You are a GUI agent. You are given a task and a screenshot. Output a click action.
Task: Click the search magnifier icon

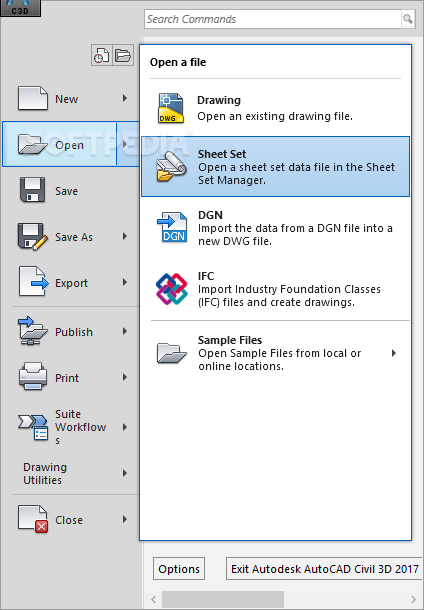pos(408,19)
